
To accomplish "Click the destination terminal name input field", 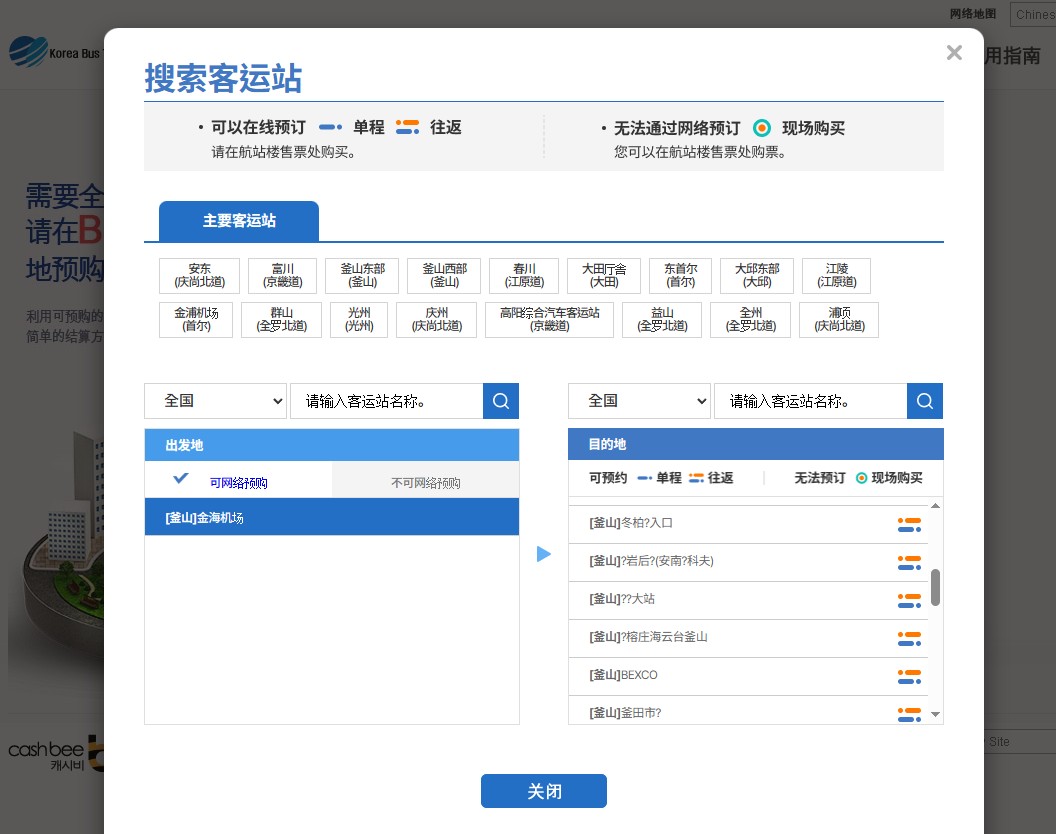I will 811,400.
